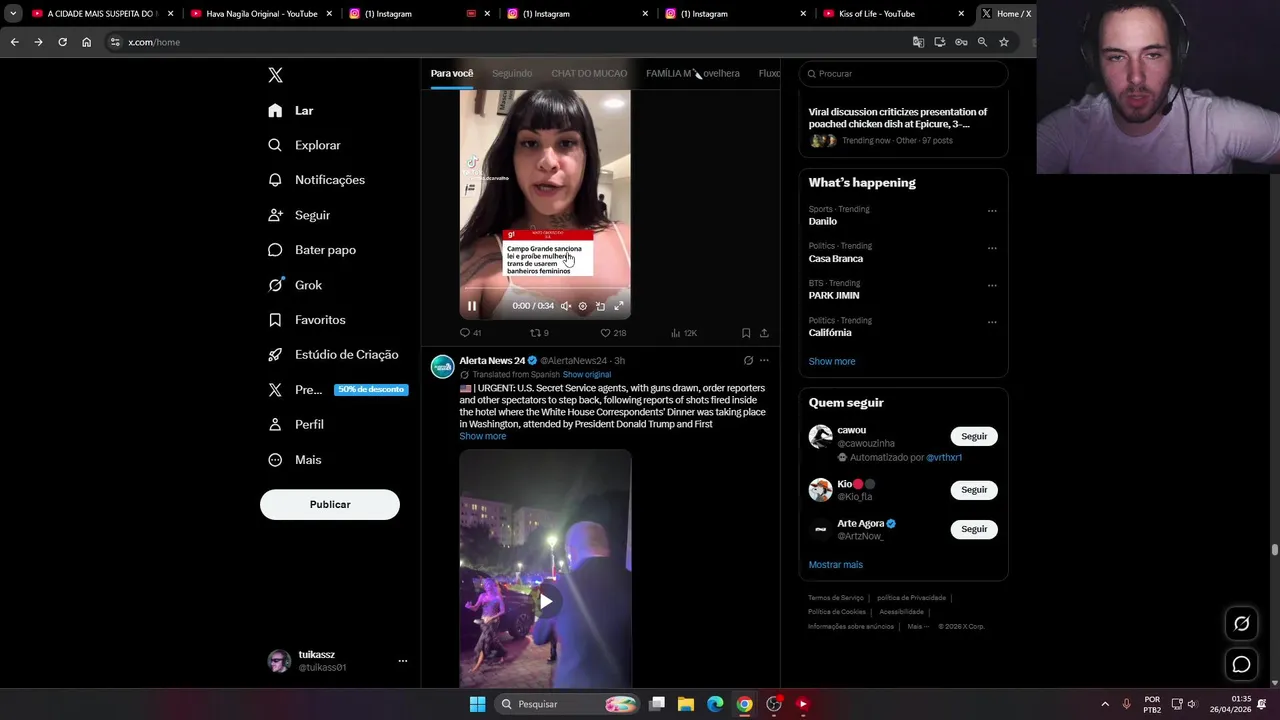The image size is (1280, 720).
Task: Click the video picture-in-picture icon
Action: 600,306
